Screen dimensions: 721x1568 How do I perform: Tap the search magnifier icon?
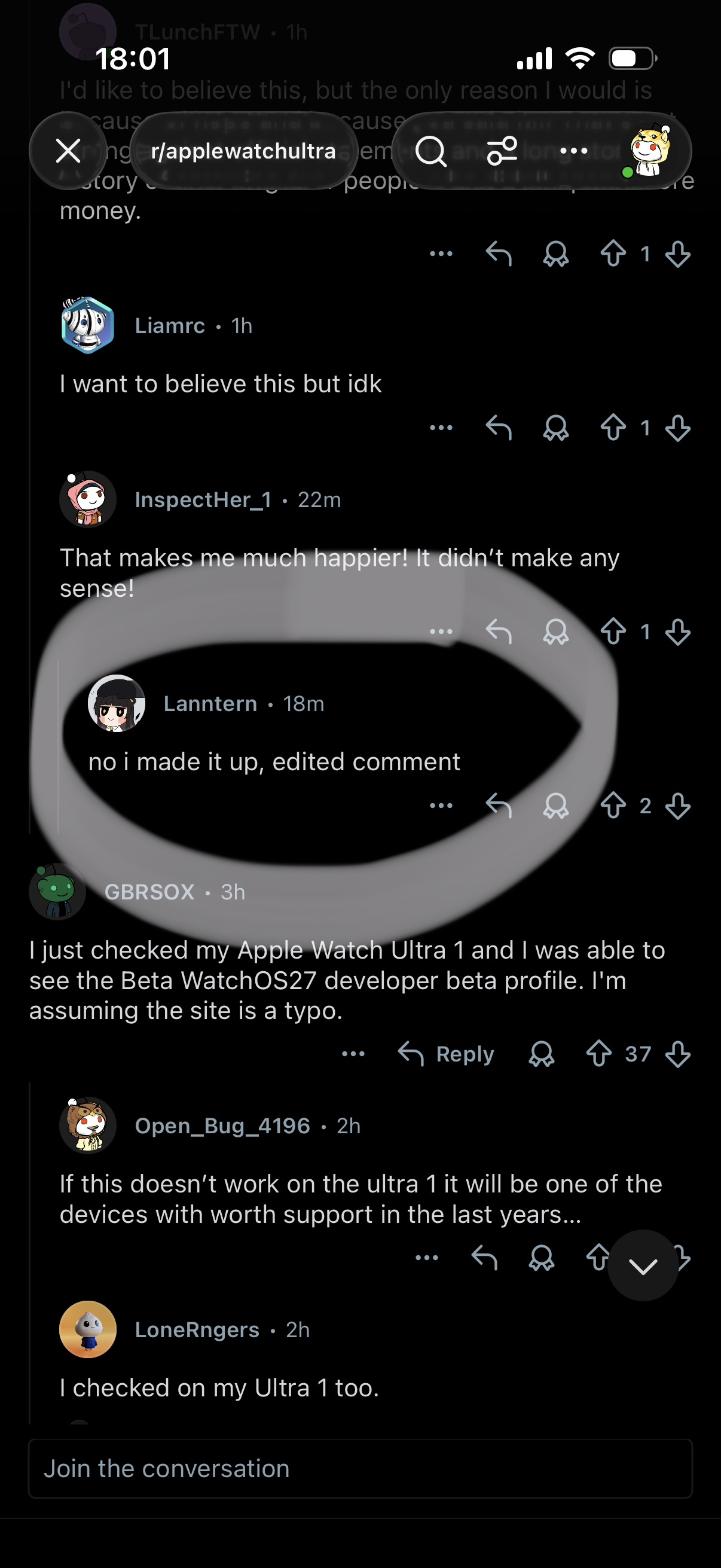point(431,151)
